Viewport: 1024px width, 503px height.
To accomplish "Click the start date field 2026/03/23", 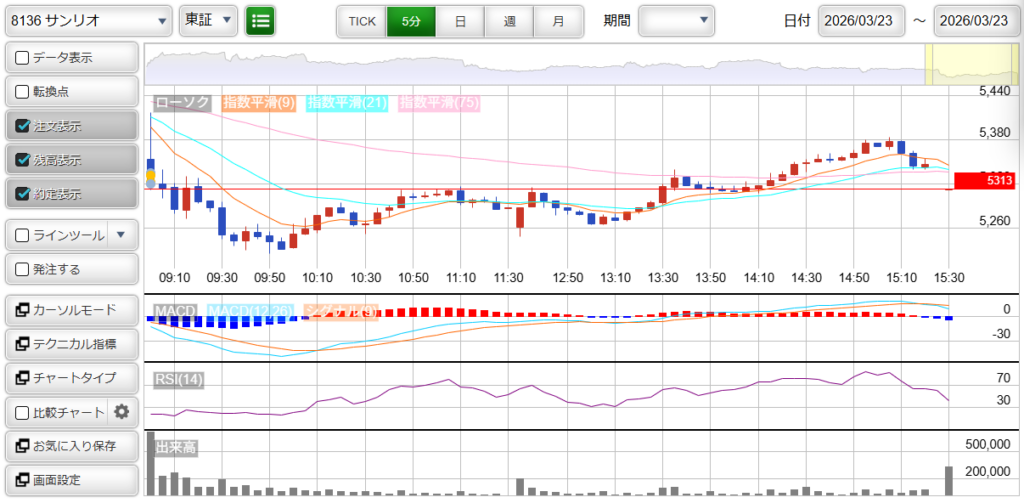I will 861,20.
